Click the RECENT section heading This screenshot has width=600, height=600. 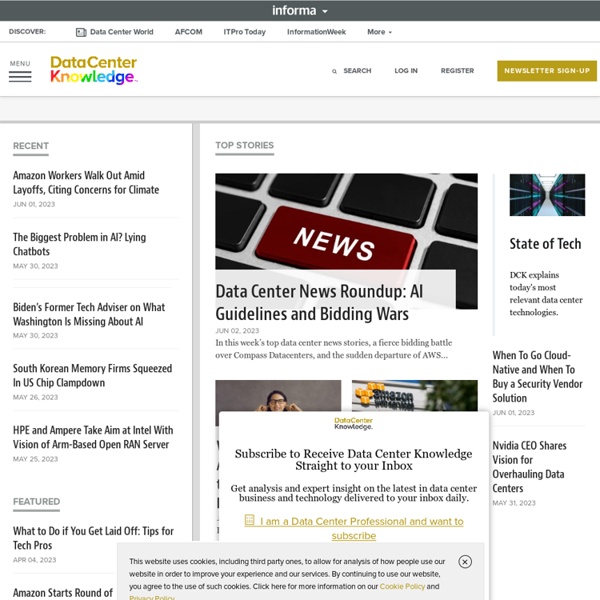point(31,146)
